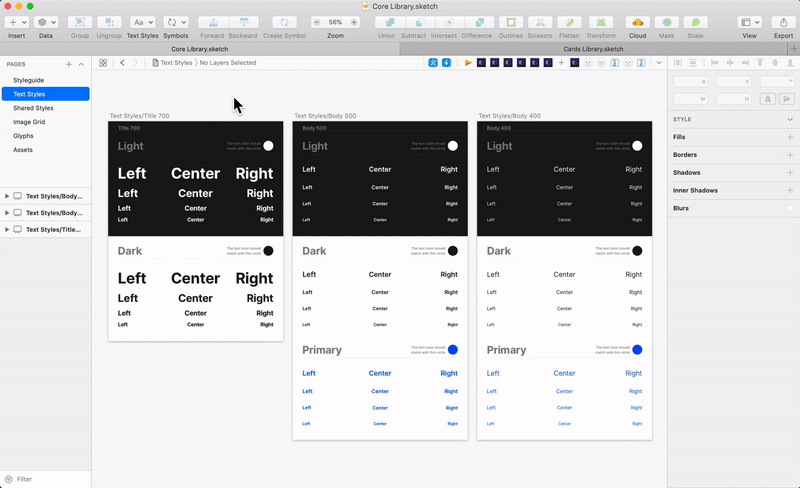Click the Transform toolbar icon

coord(601,22)
